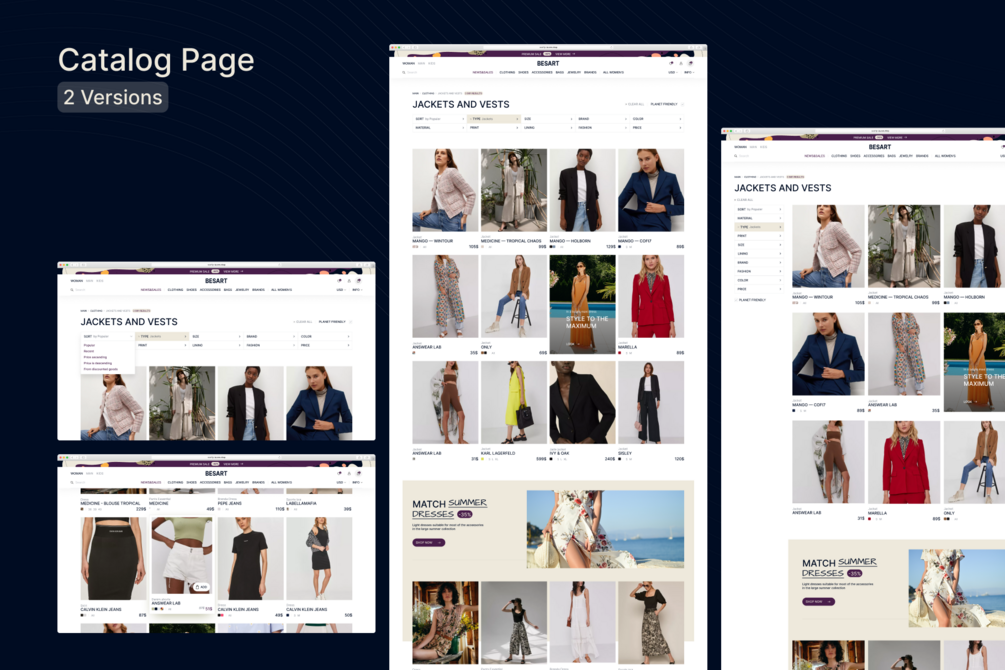Click the cart icon in the sort-menu window
This screenshot has width=1005, height=670.
(x=358, y=281)
